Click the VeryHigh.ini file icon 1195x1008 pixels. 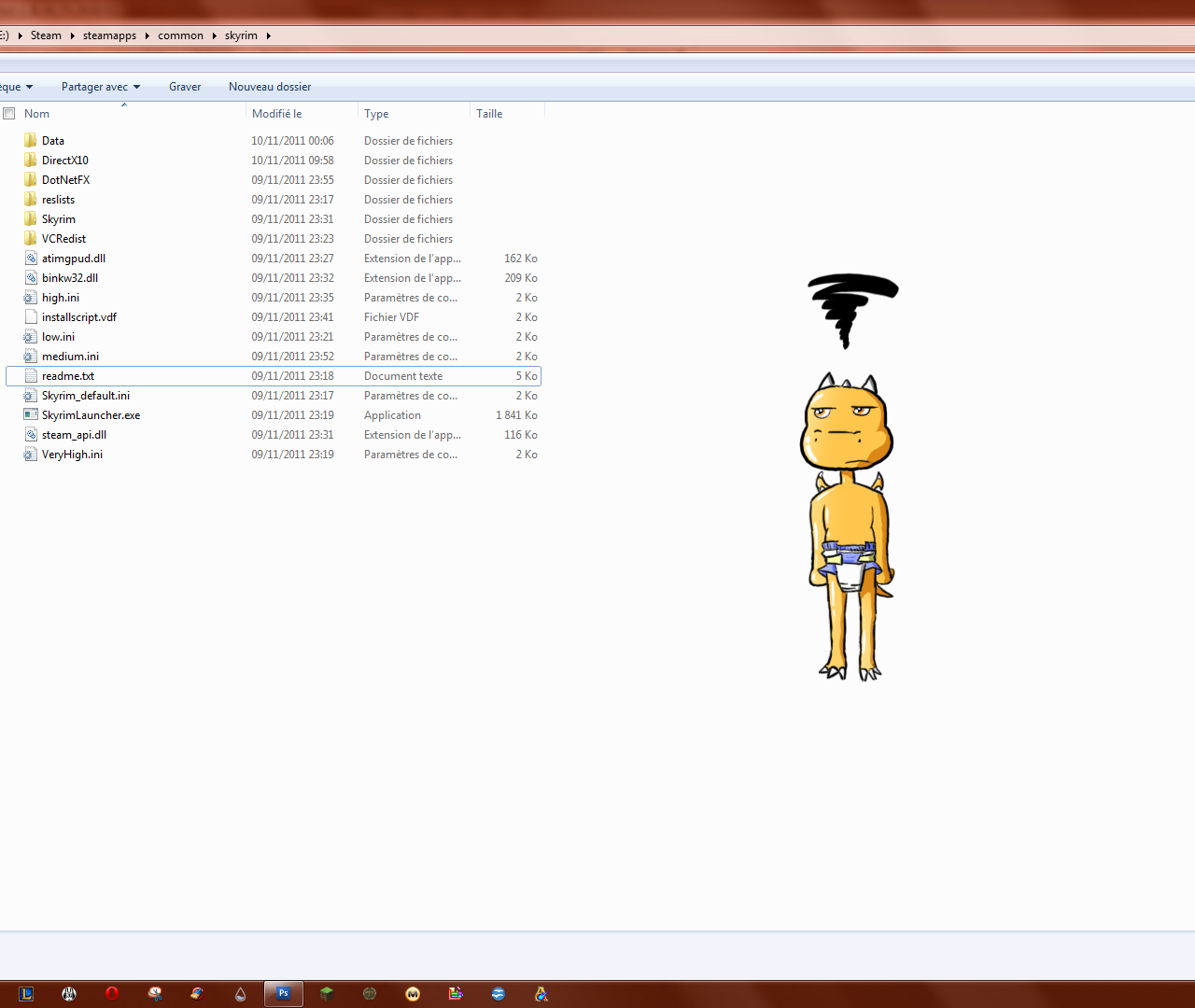[31, 455]
